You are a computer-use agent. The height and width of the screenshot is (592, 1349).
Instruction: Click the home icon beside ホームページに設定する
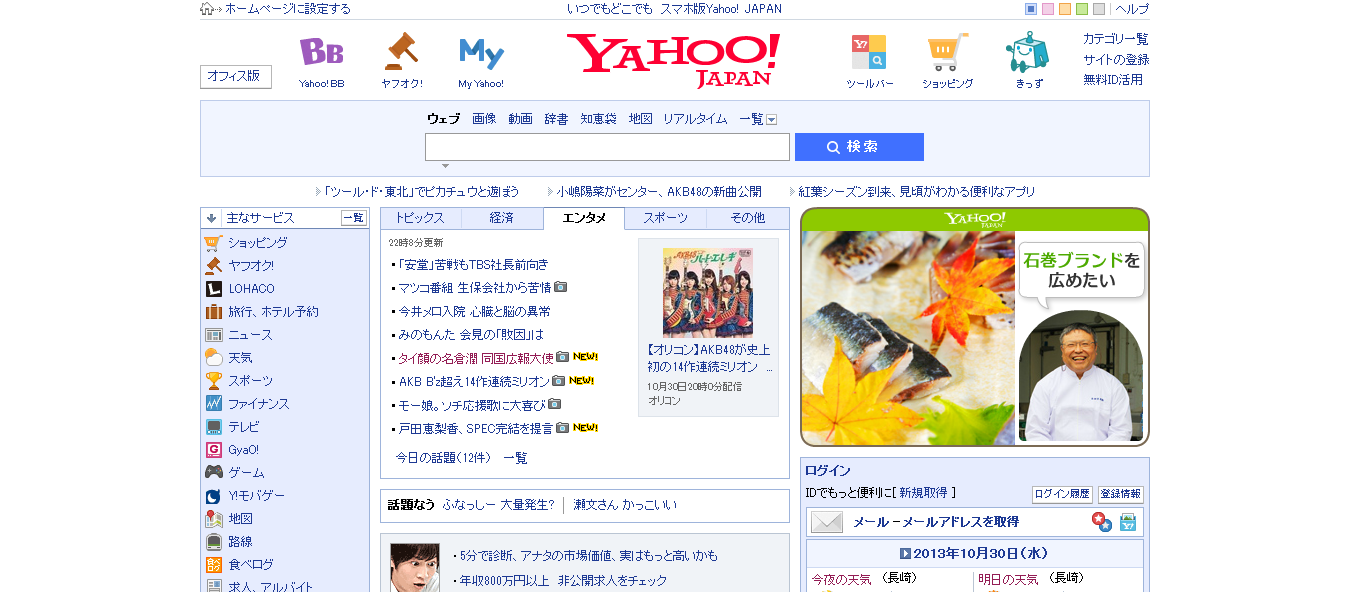pos(207,9)
